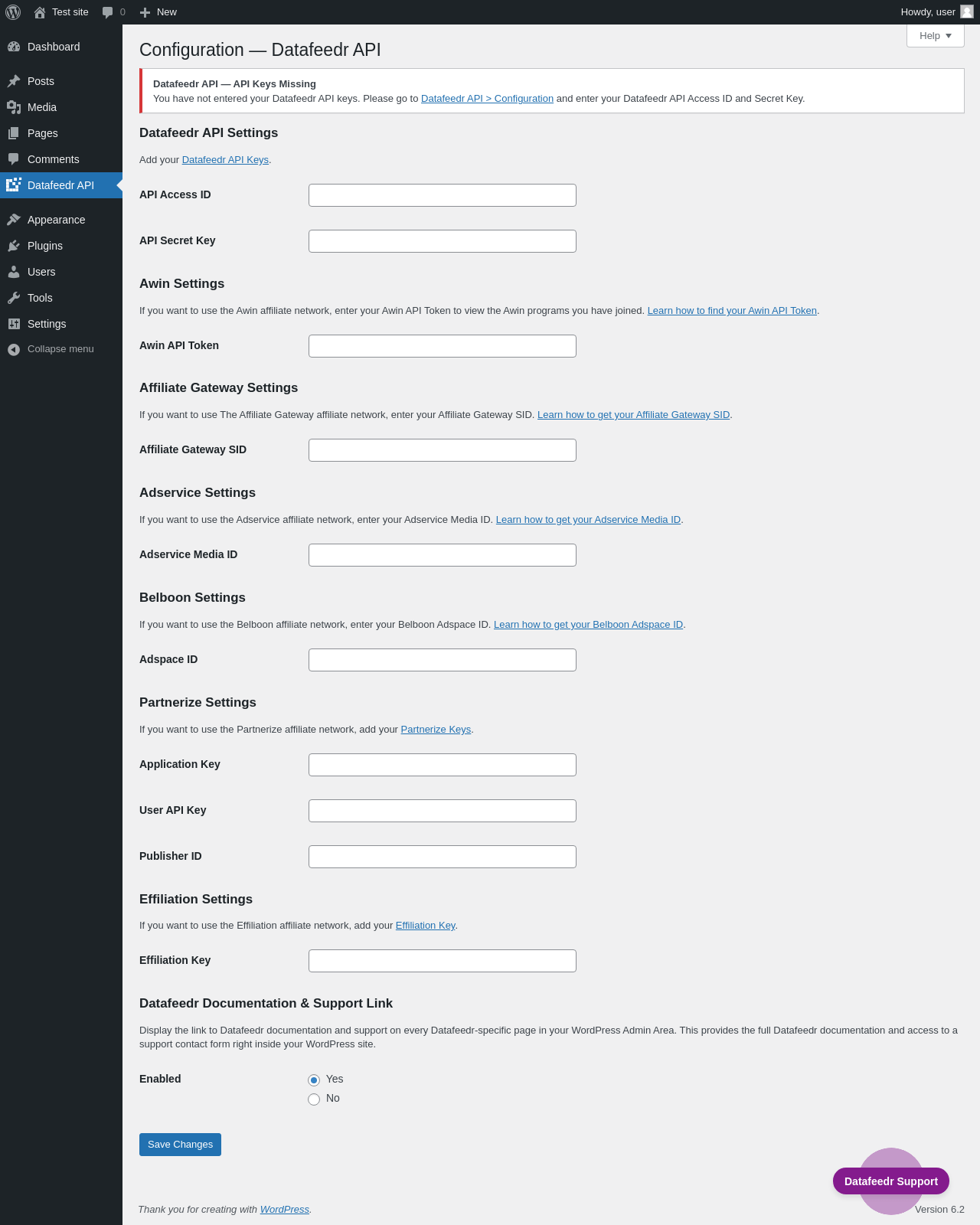The width and height of the screenshot is (980, 1225).
Task: Click the plus New icon in admin bar
Action: (x=145, y=12)
